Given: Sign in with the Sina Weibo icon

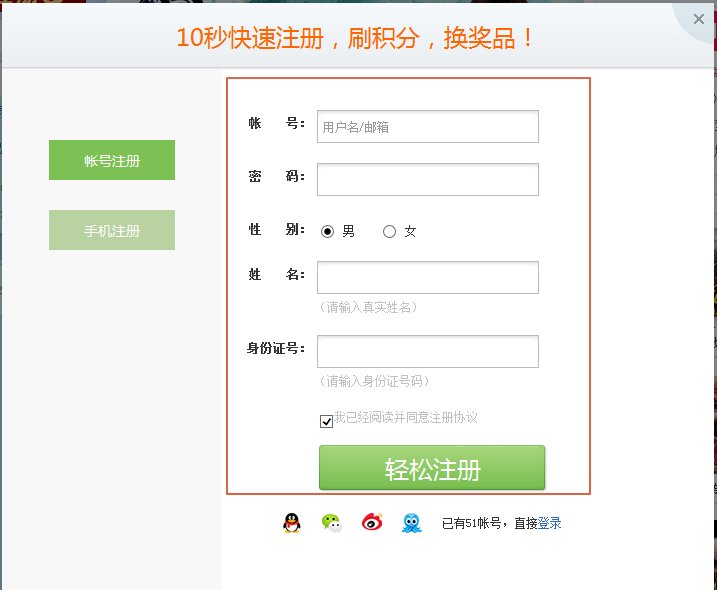Looking at the screenshot, I should pyautogui.click(x=372, y=522).
